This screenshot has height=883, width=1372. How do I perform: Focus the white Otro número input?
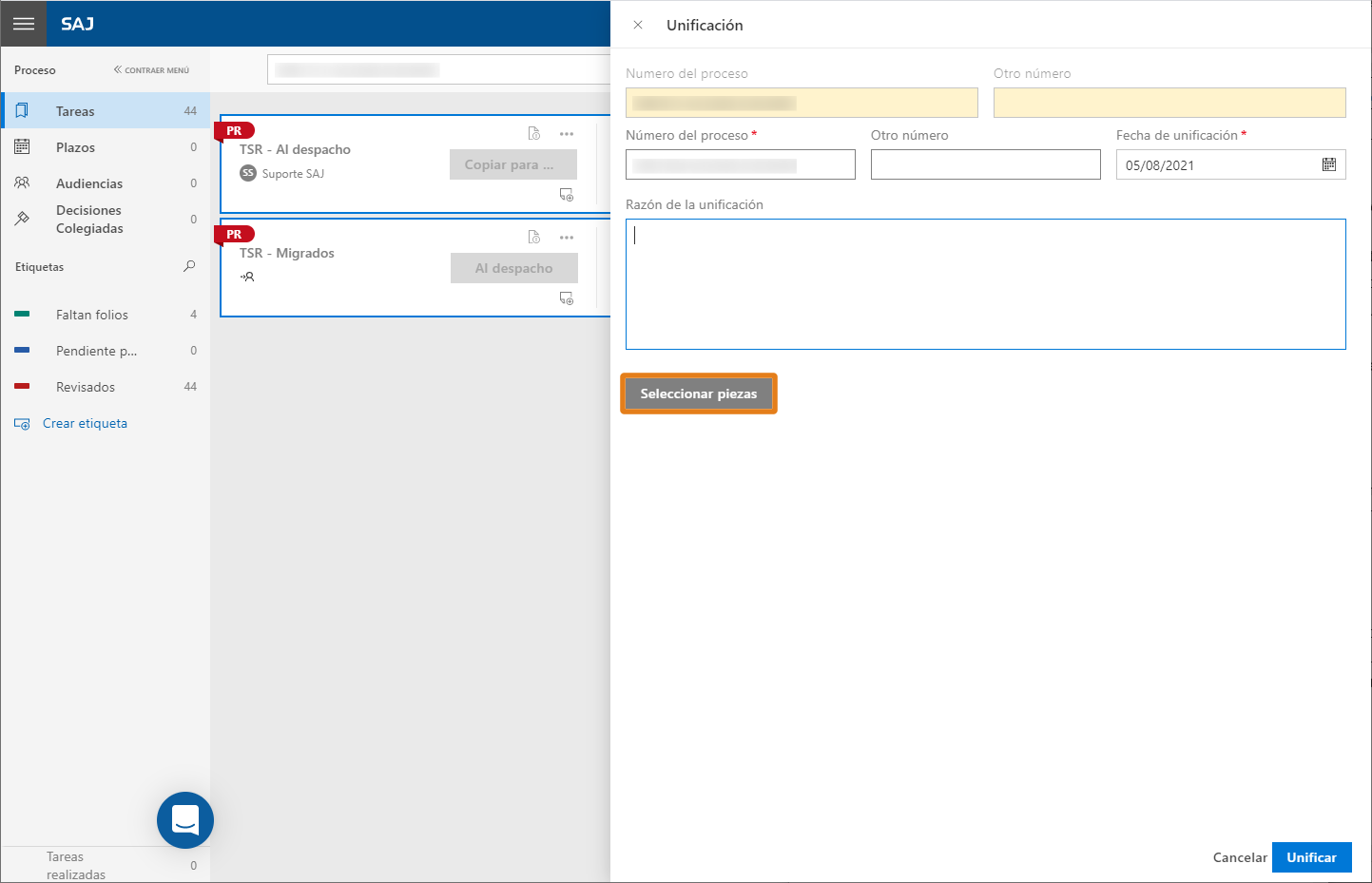tap(986, 164)
